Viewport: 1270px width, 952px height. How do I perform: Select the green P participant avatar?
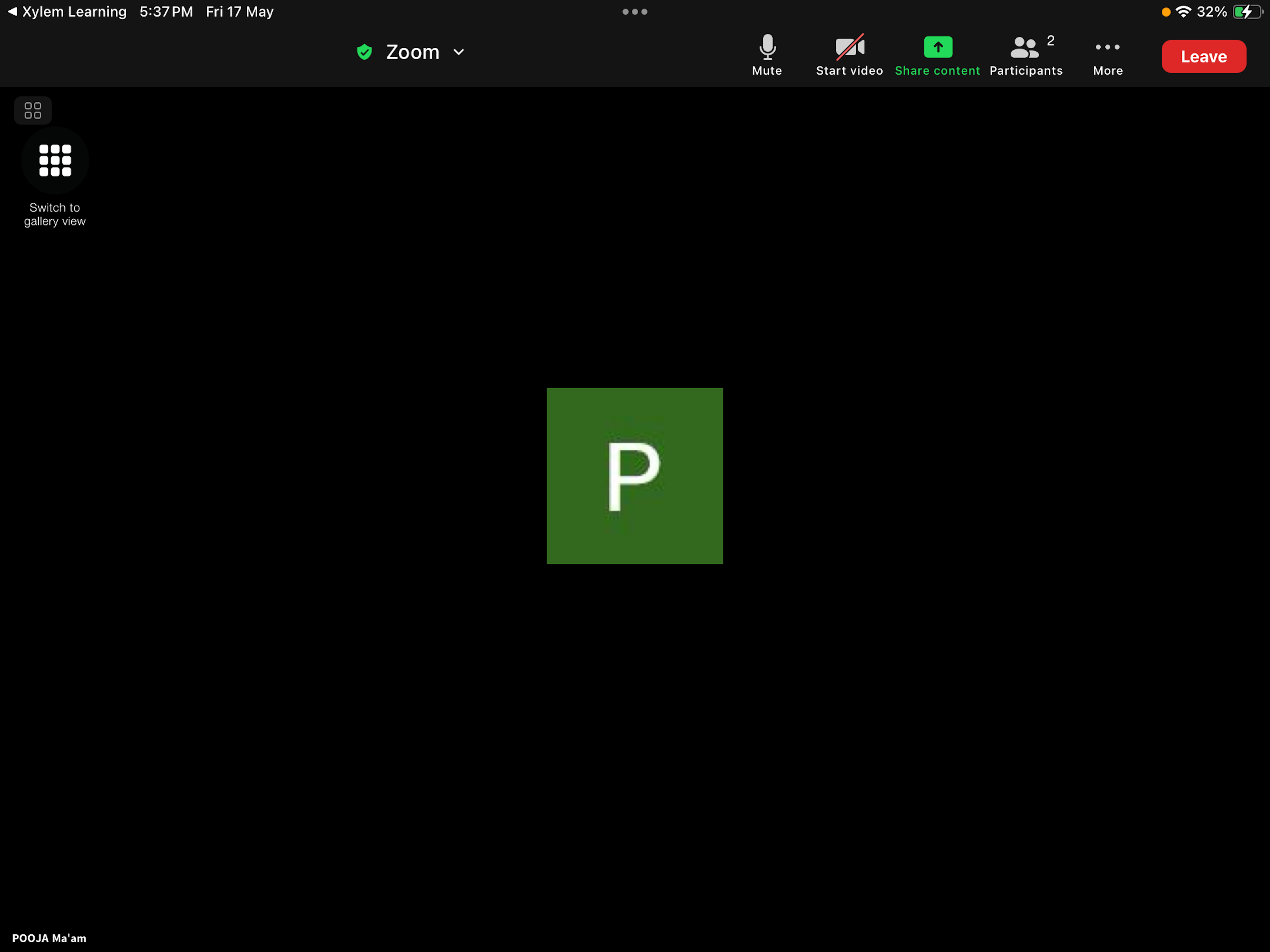[x=635, y=476]
